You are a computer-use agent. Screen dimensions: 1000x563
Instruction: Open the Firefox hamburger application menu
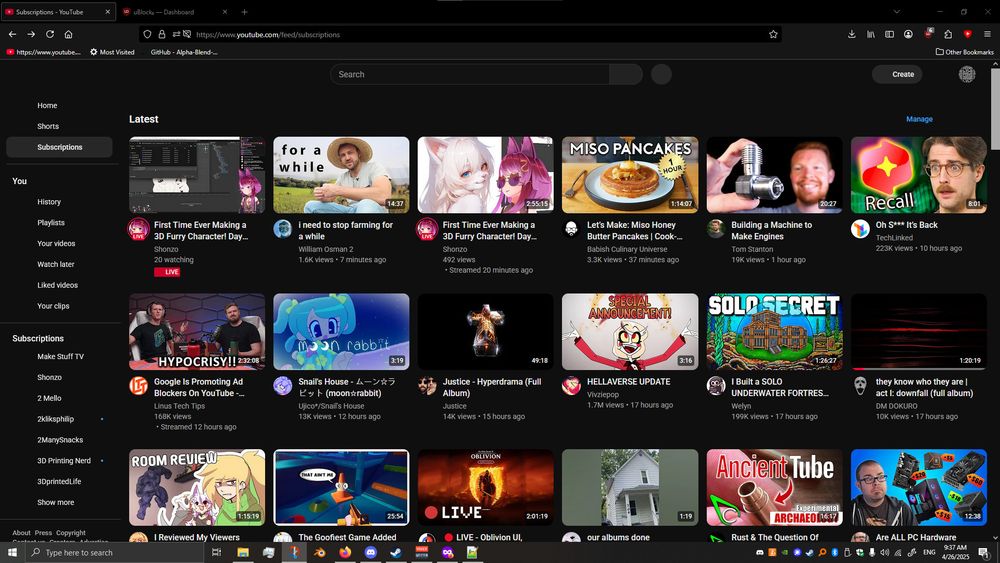[x=987, y=34]
